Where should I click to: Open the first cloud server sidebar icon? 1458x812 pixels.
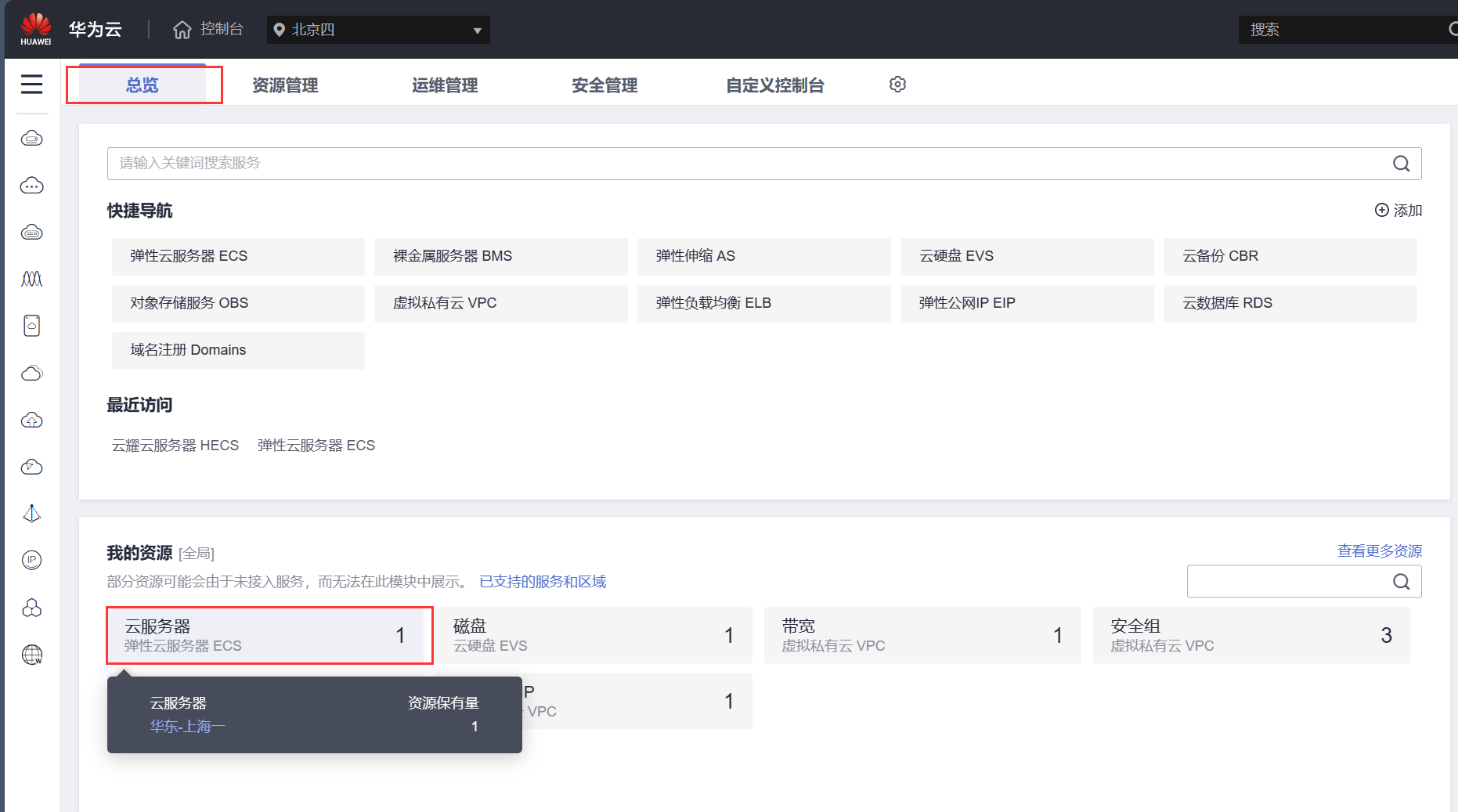[x=31, y=139]
